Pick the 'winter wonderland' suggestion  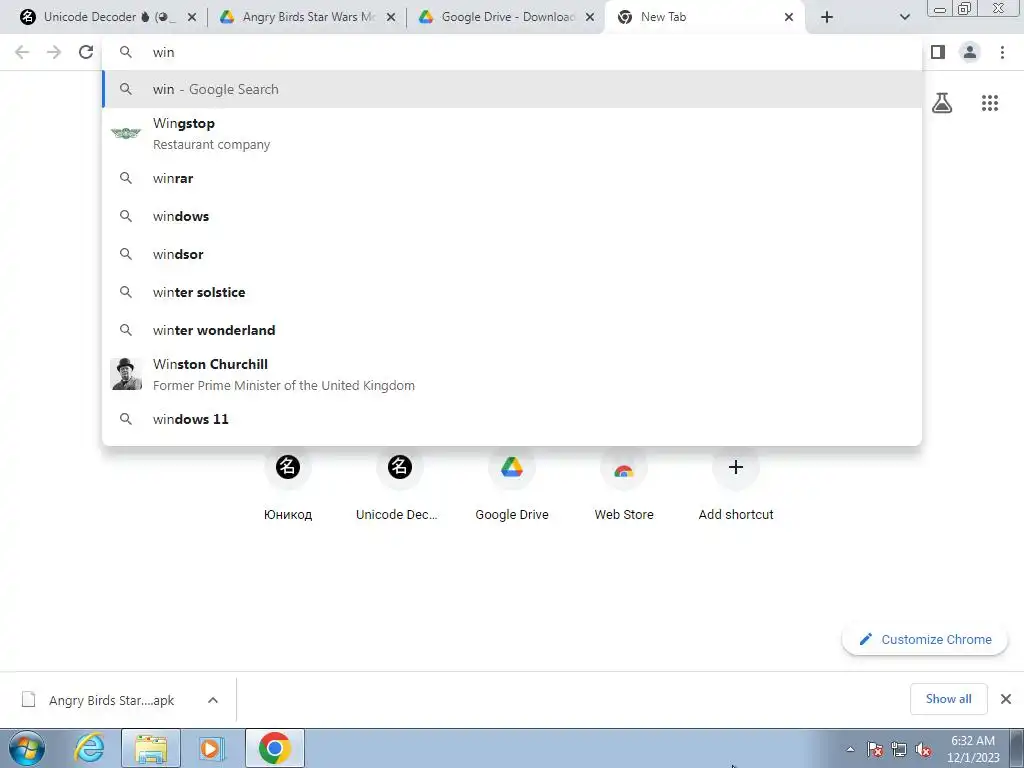(512, 330)
